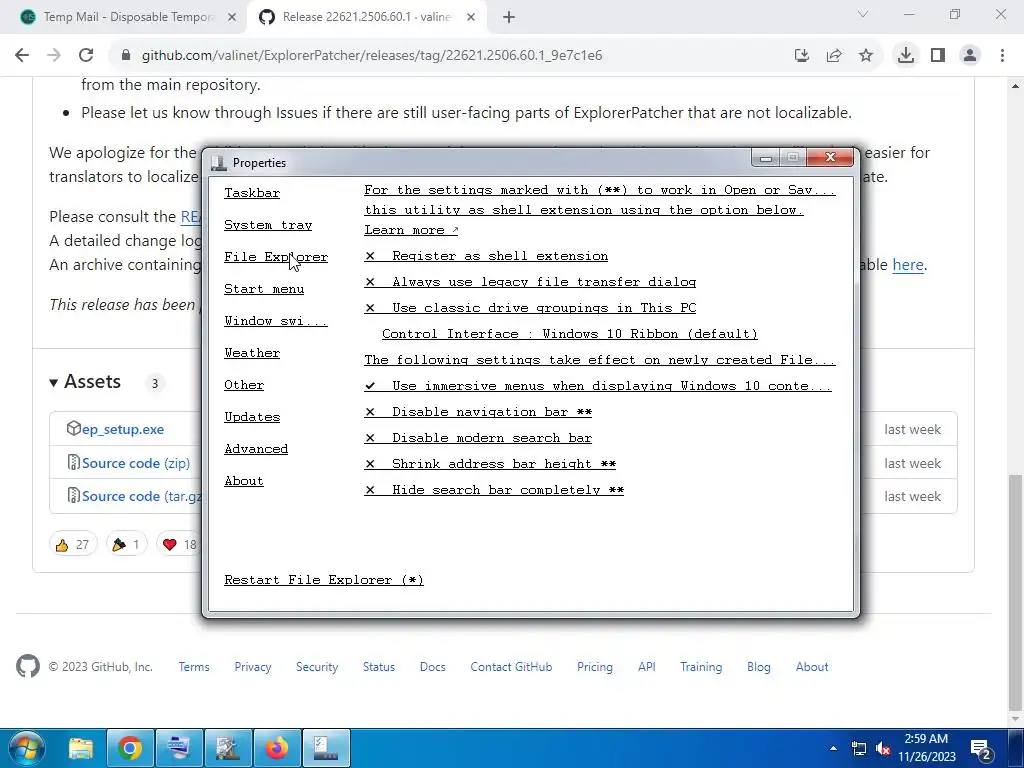Click the network tray icon
This screenshot has width=1024, height=768.
click(859, 748)
